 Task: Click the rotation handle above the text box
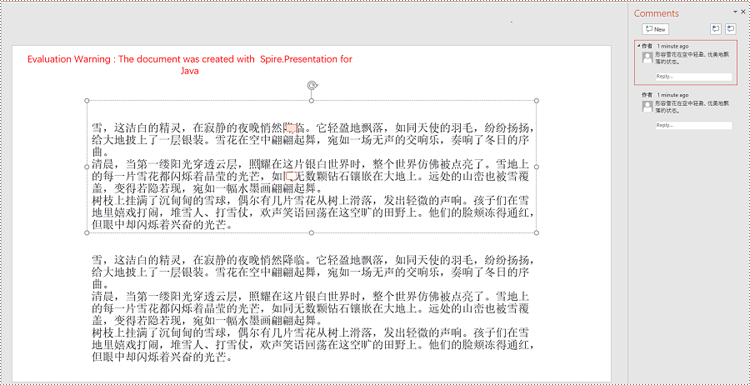312,85
